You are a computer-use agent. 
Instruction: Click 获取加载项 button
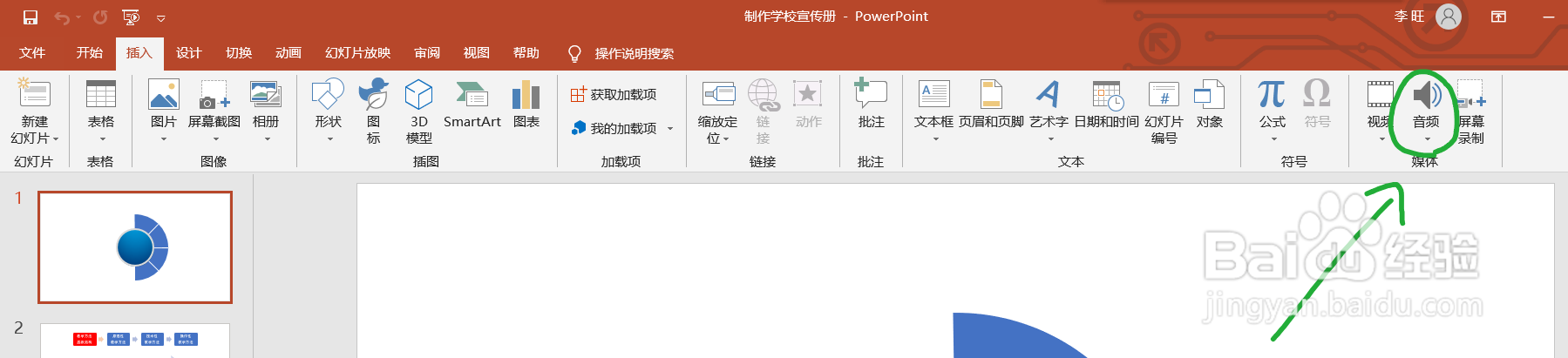click(614, 94)
